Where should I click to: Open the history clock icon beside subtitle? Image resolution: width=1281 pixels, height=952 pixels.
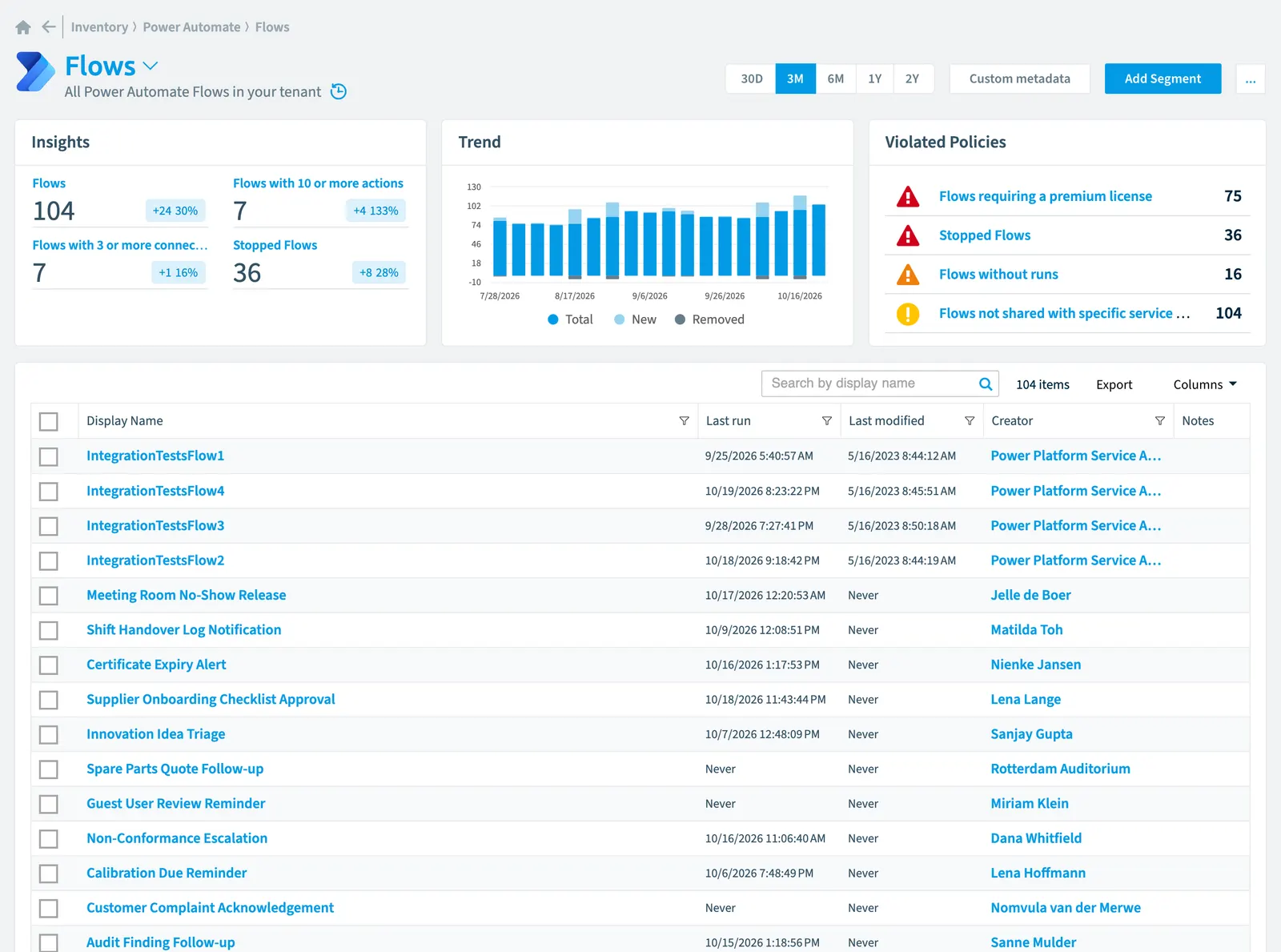click(x=339, y=91)
